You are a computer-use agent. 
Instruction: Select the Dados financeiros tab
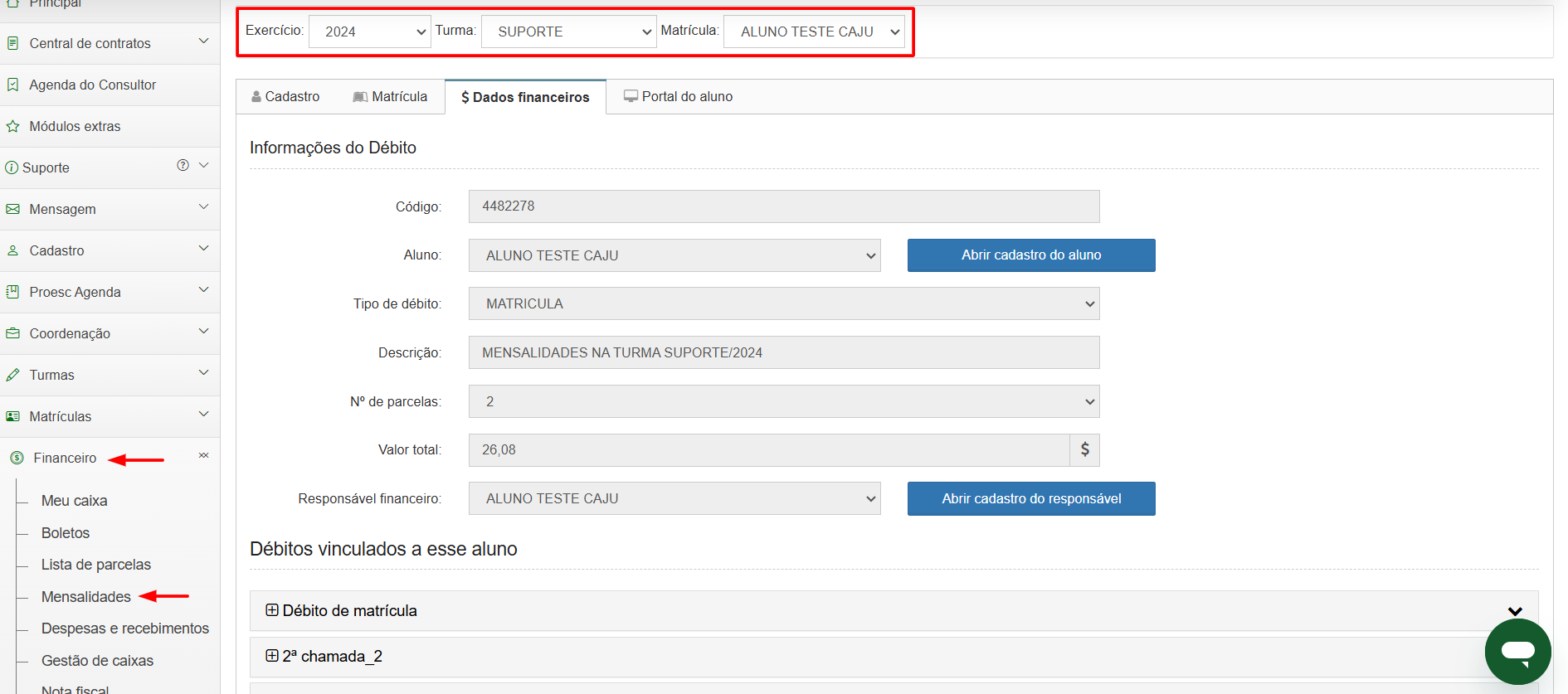tap(525, 97)
